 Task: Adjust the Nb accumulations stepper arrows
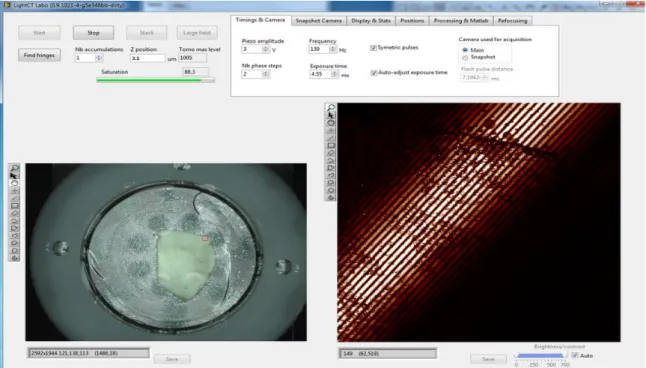(98, 58)
